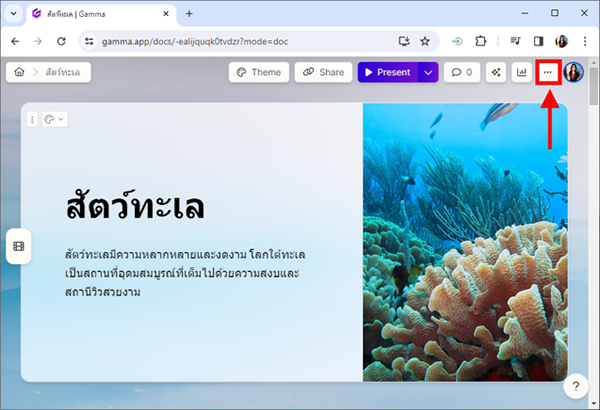Click the scrollbar up arrow

[594, 62]
